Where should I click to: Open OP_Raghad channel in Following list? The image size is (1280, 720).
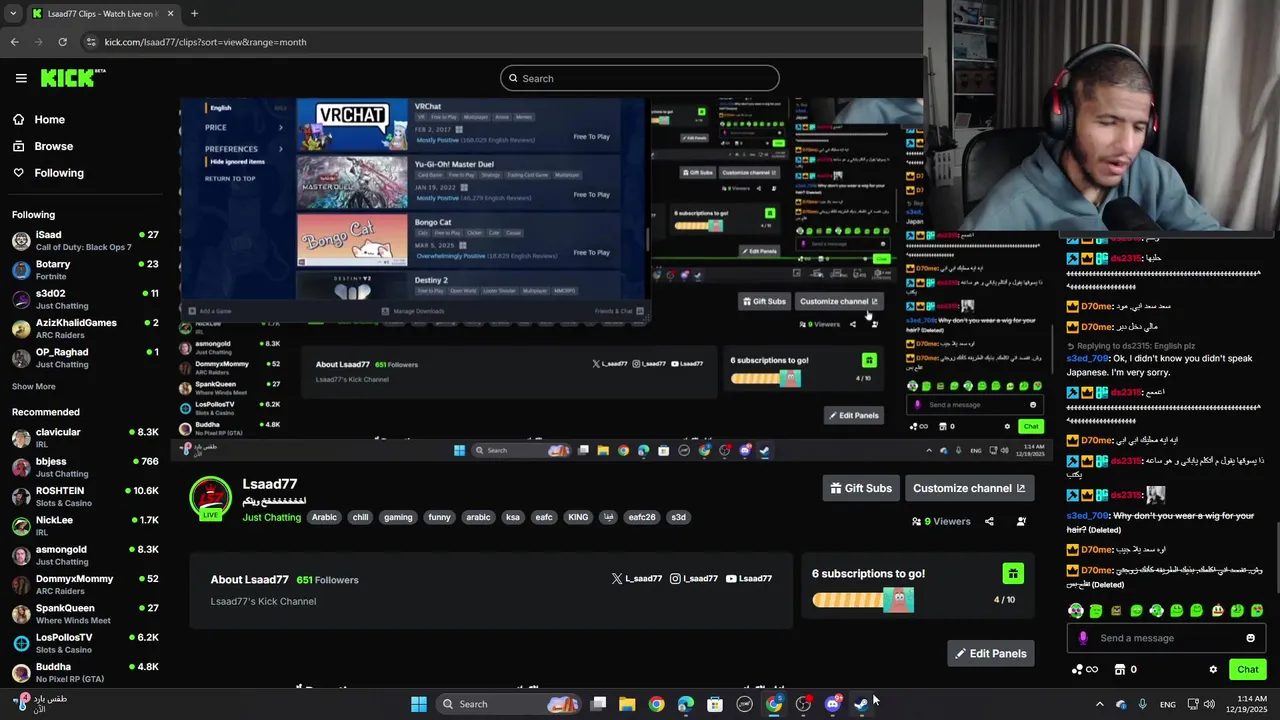(85, 358)
